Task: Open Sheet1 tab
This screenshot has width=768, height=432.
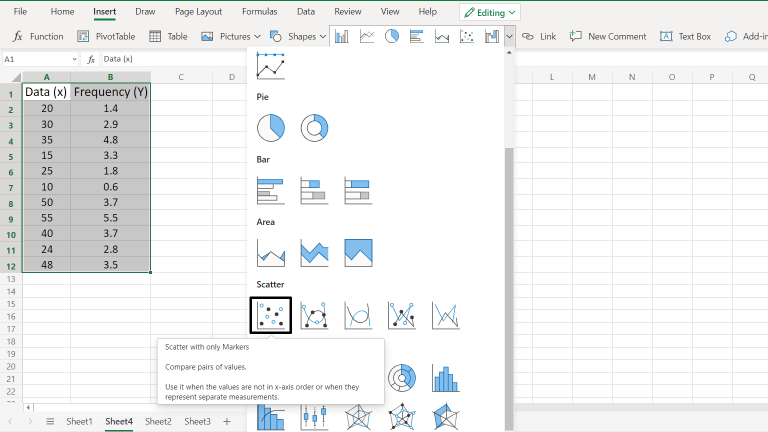Action: point(79,421)
